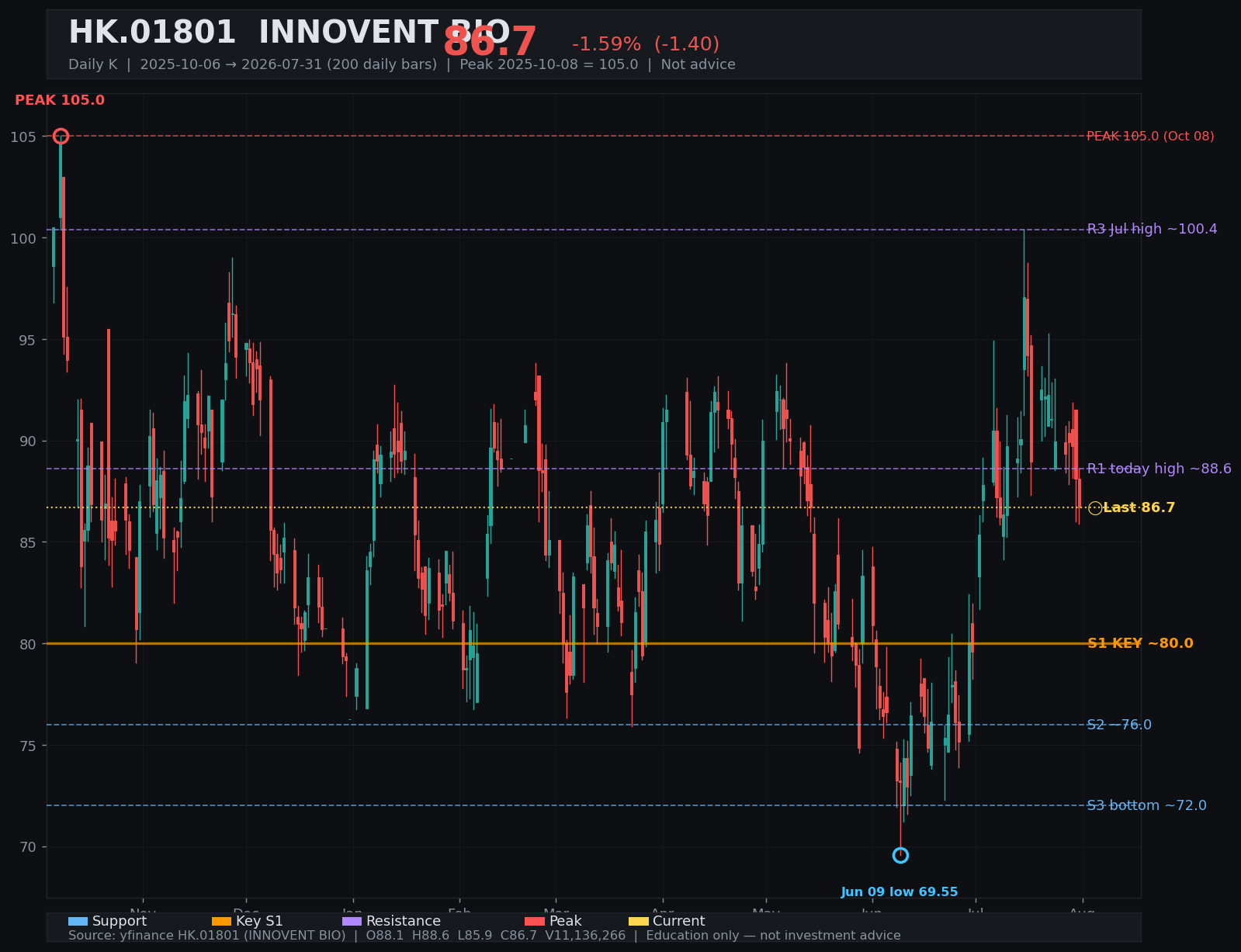Click the "R1 today high ~88.6" resistance label
The height and width of the screenshot is (952, 1241).
(1159, 469)
